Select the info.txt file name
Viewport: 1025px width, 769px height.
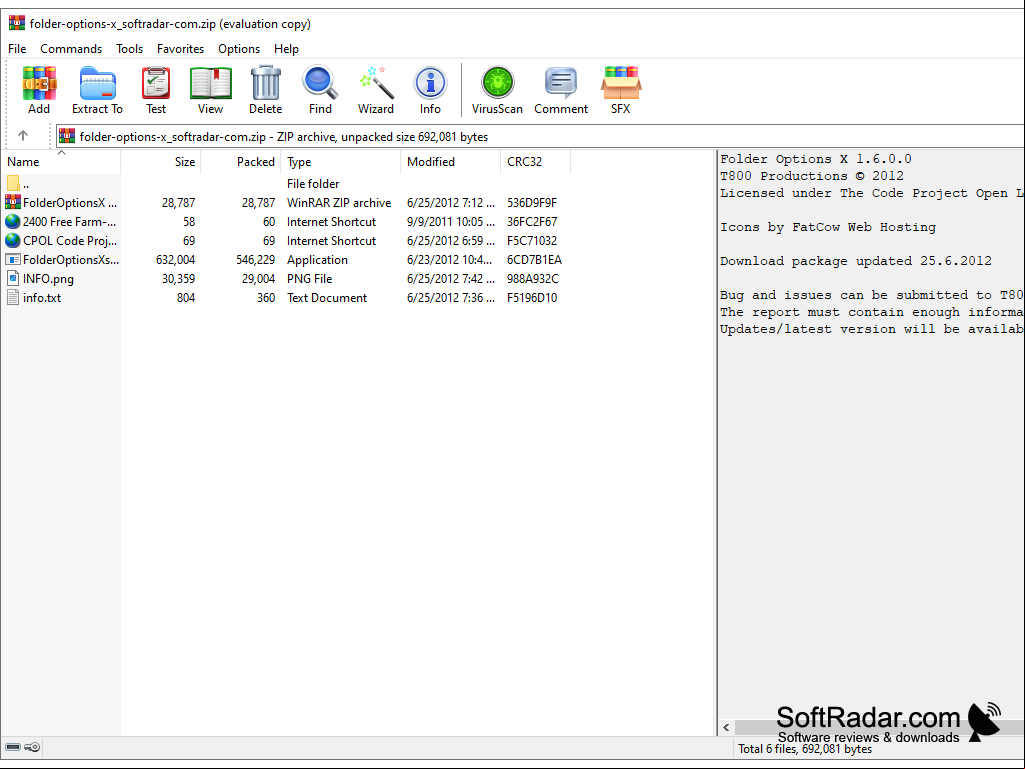[42, 298]
